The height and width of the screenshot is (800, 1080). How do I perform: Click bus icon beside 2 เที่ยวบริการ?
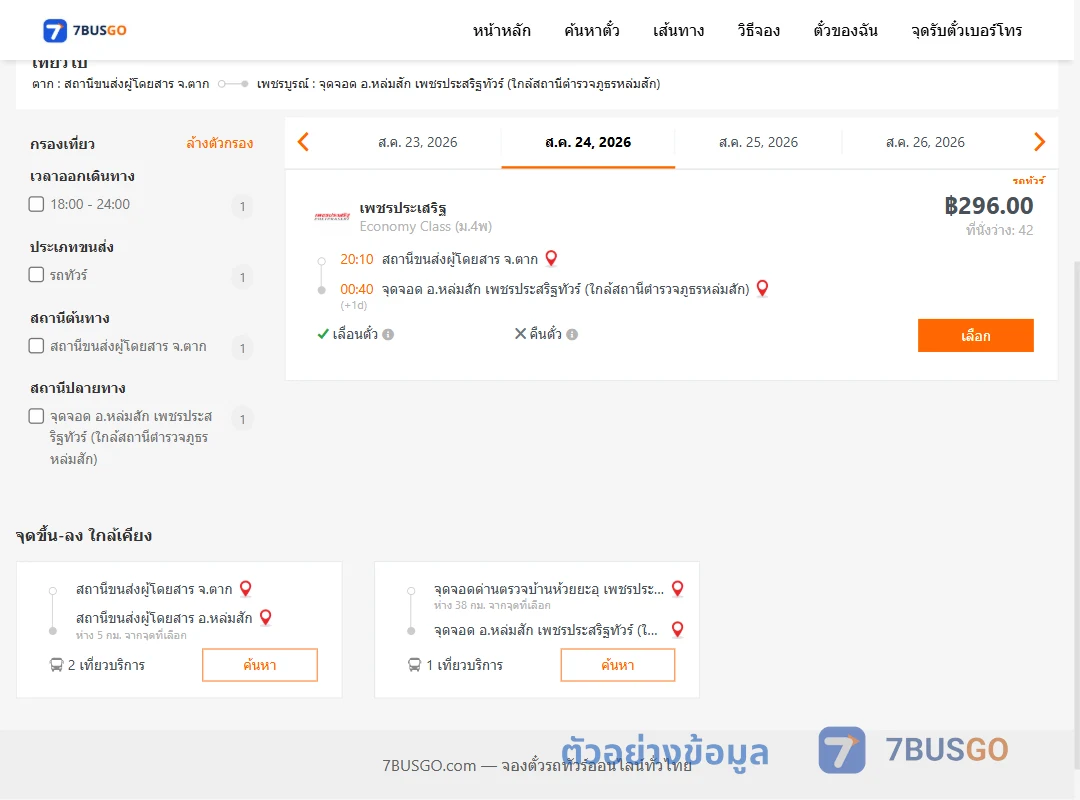56,665
